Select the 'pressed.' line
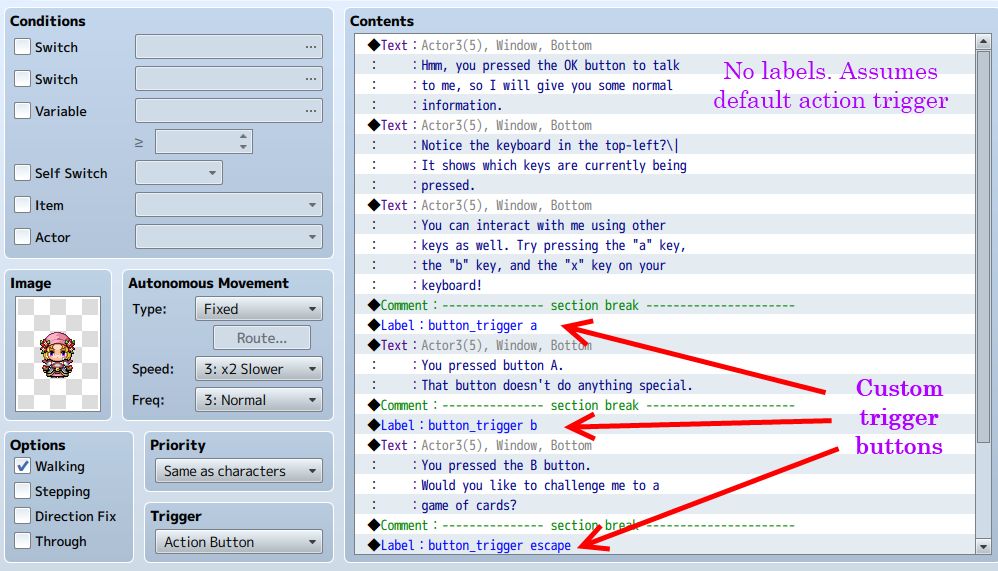 [x=664, y=185]
